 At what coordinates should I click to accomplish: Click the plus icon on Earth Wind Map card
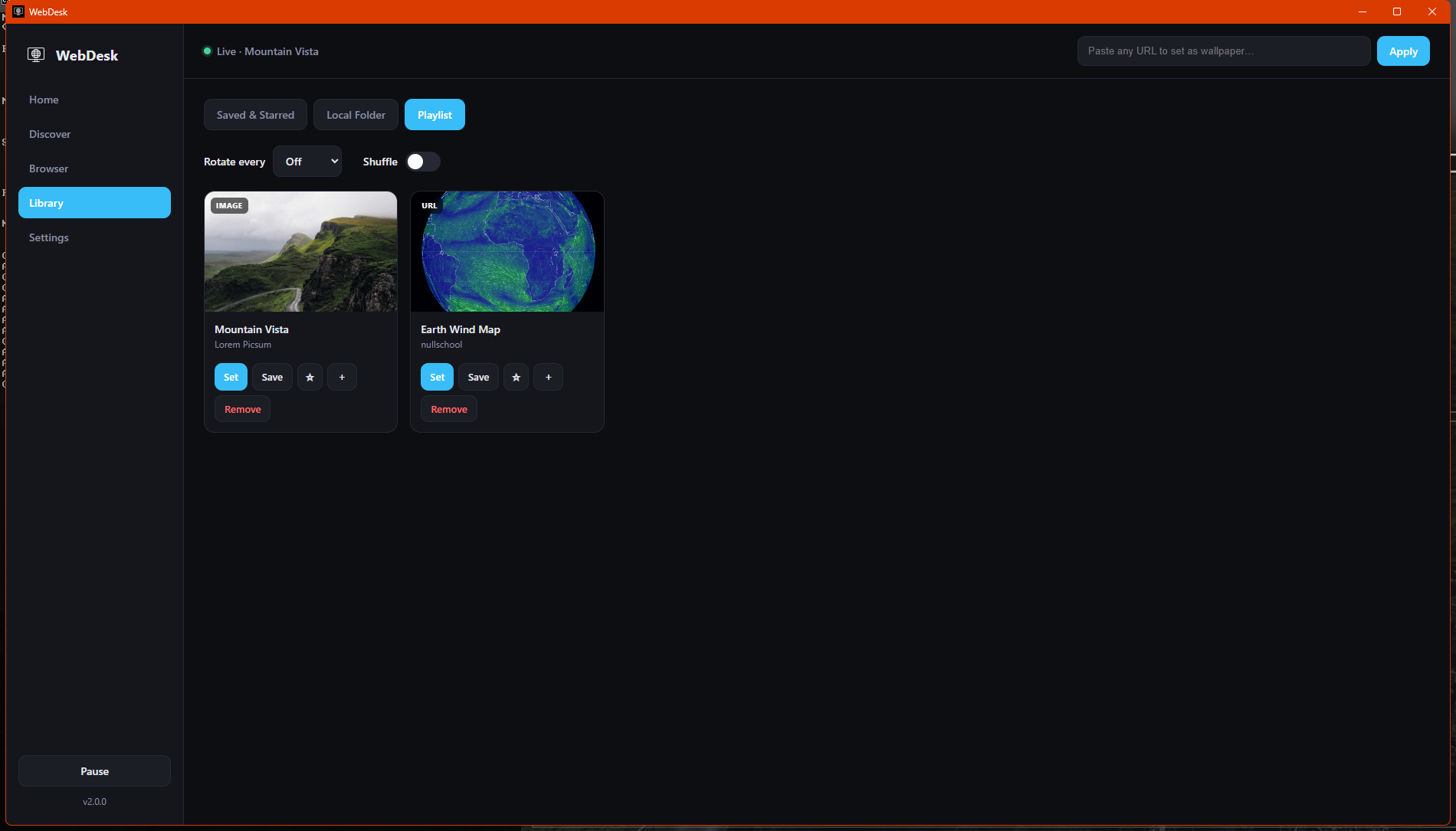click(548, 377)
